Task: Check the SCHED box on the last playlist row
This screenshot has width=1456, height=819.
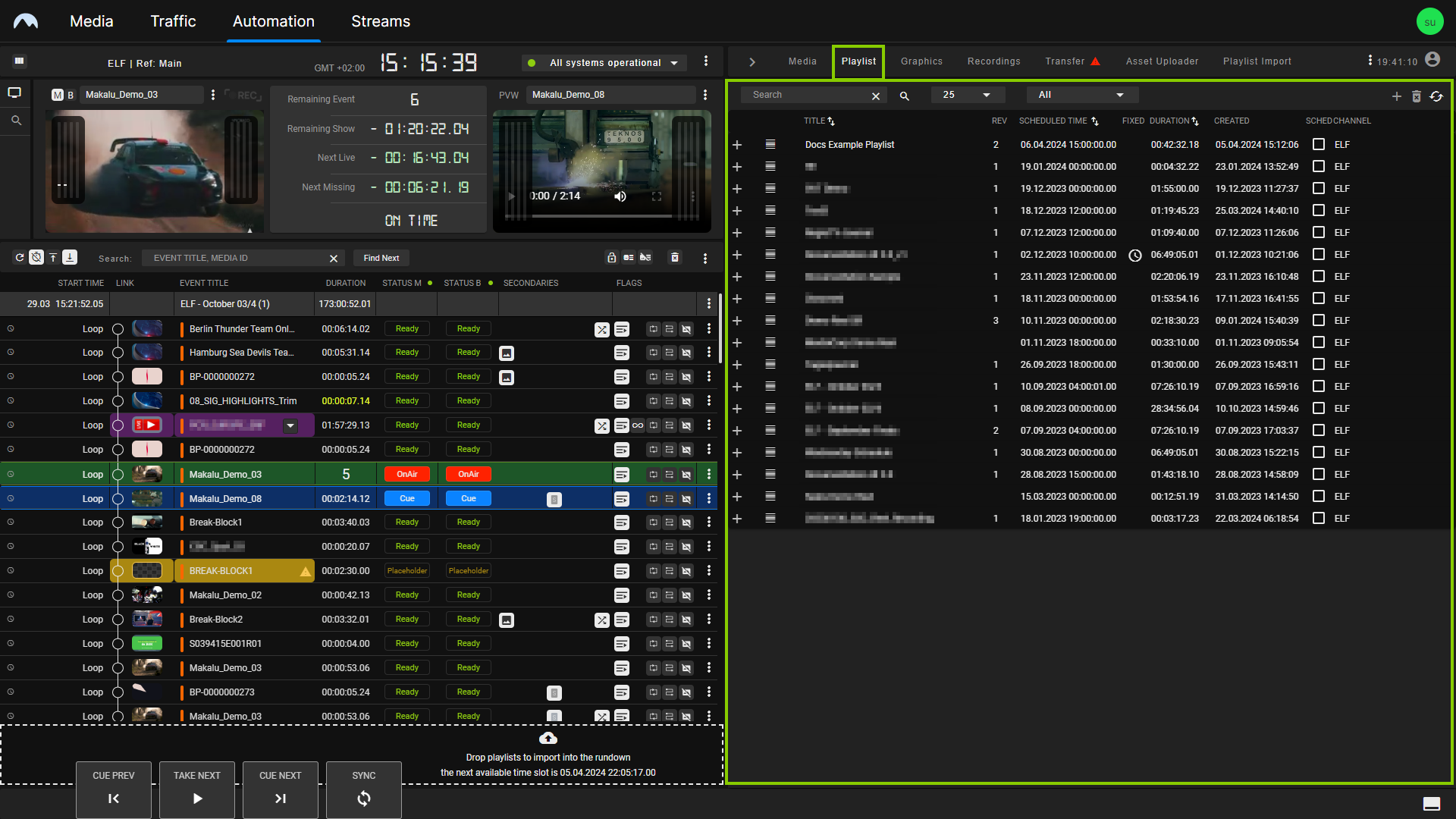Action: point(1319,519)
